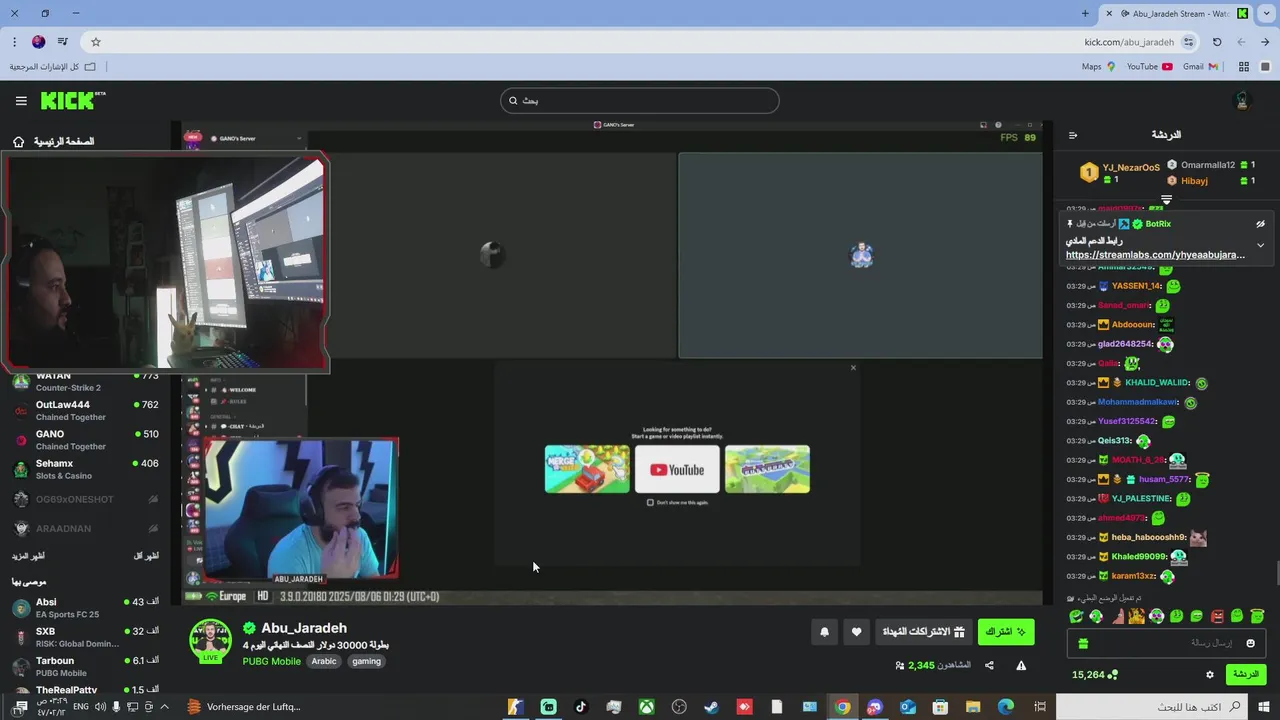Close the Abu_Jaradeh Stream tab
This screenshot has width=1280, height=720.
[x=1108, y=14]
